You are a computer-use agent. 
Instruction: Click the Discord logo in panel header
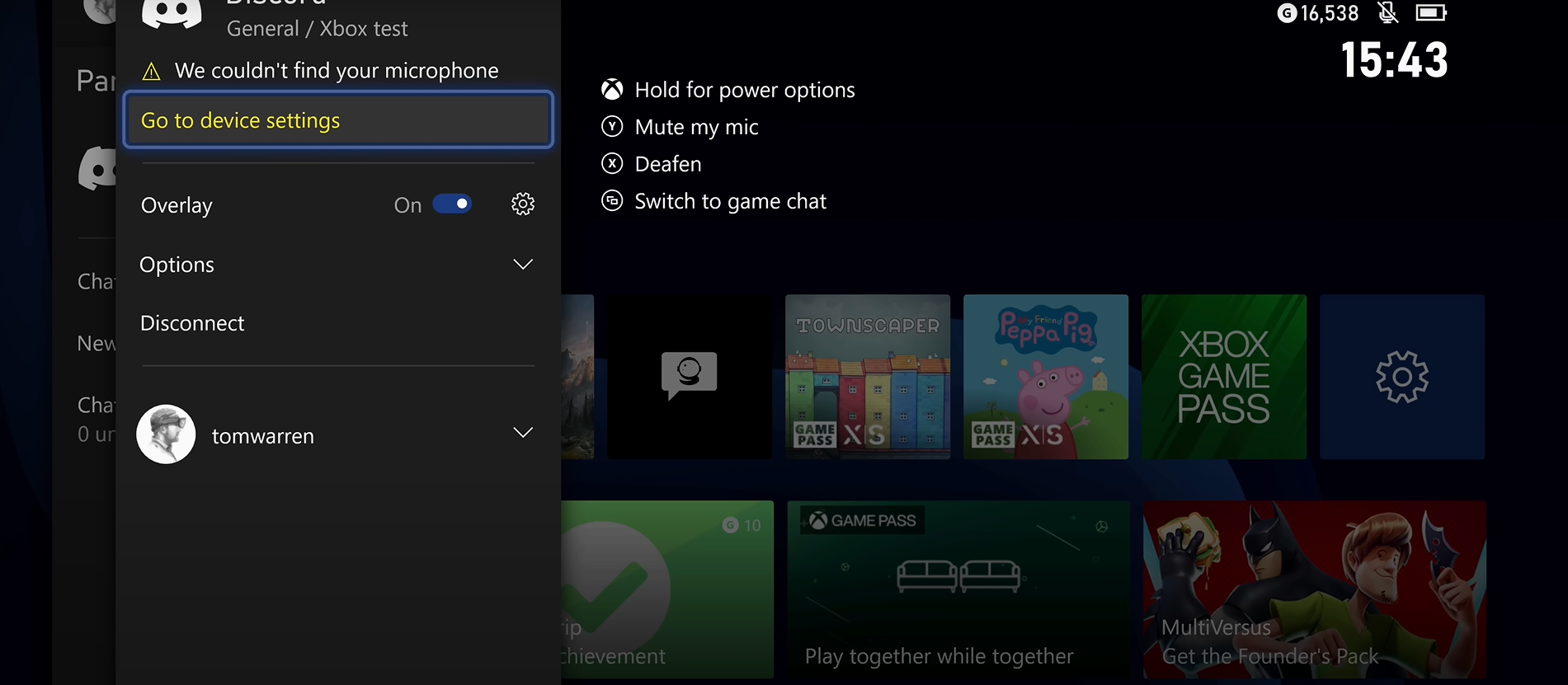click(172, 14)
